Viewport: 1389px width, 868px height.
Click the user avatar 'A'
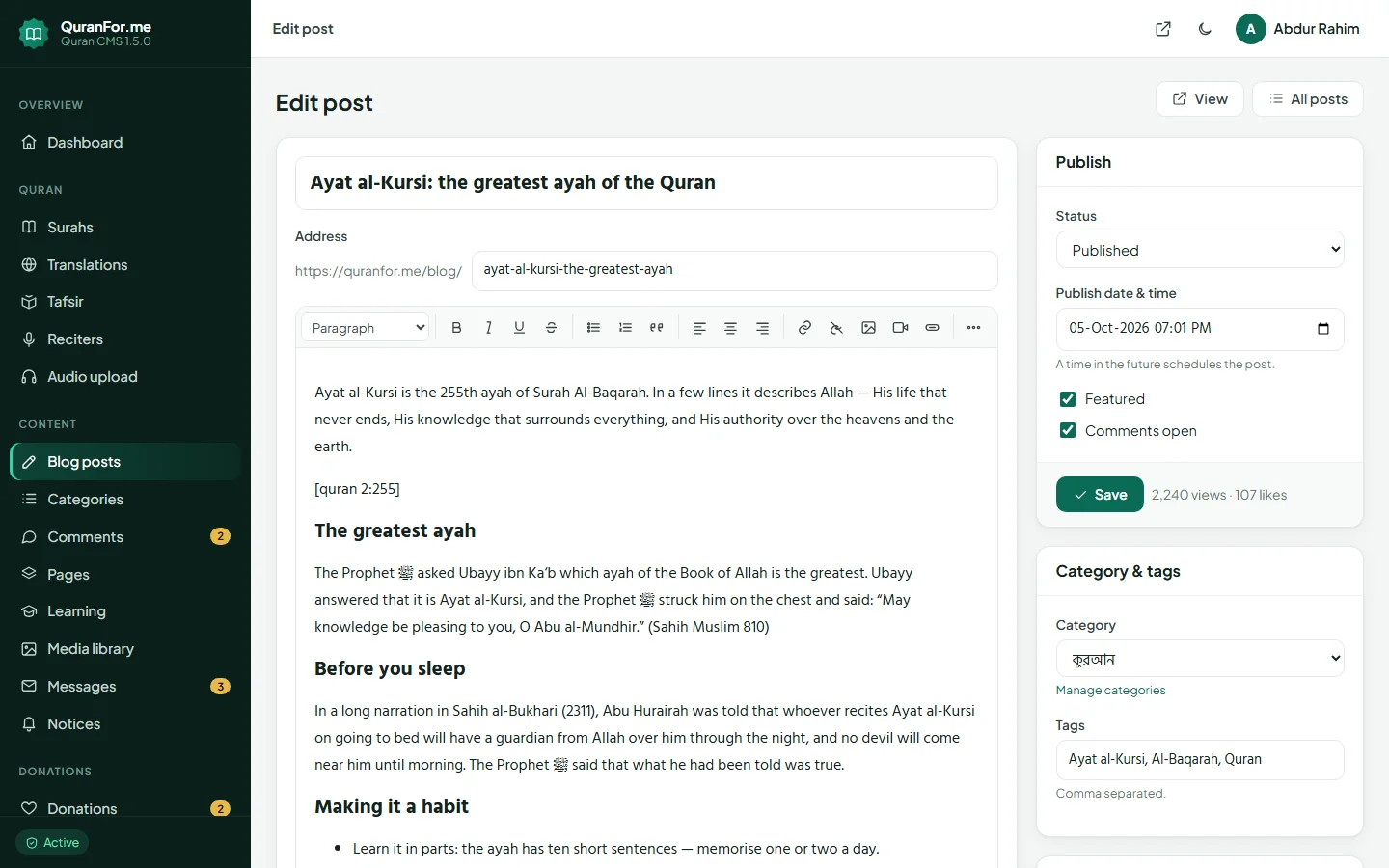(x=1250, y=29)
